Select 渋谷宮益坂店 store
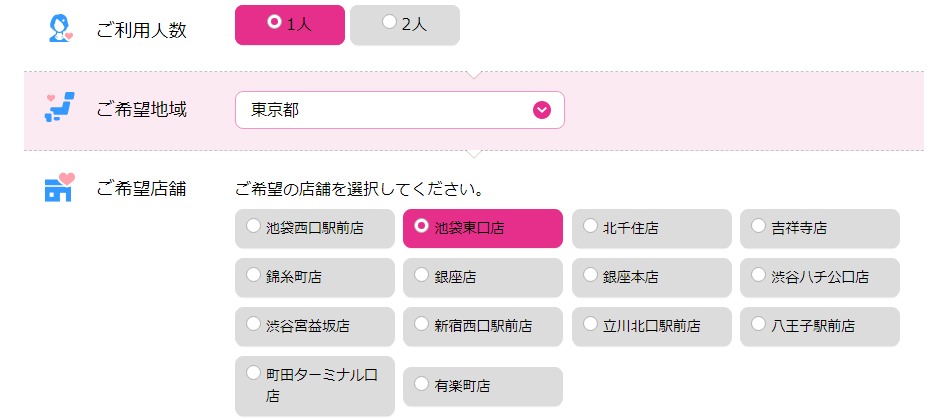 [x=315, y=327]
